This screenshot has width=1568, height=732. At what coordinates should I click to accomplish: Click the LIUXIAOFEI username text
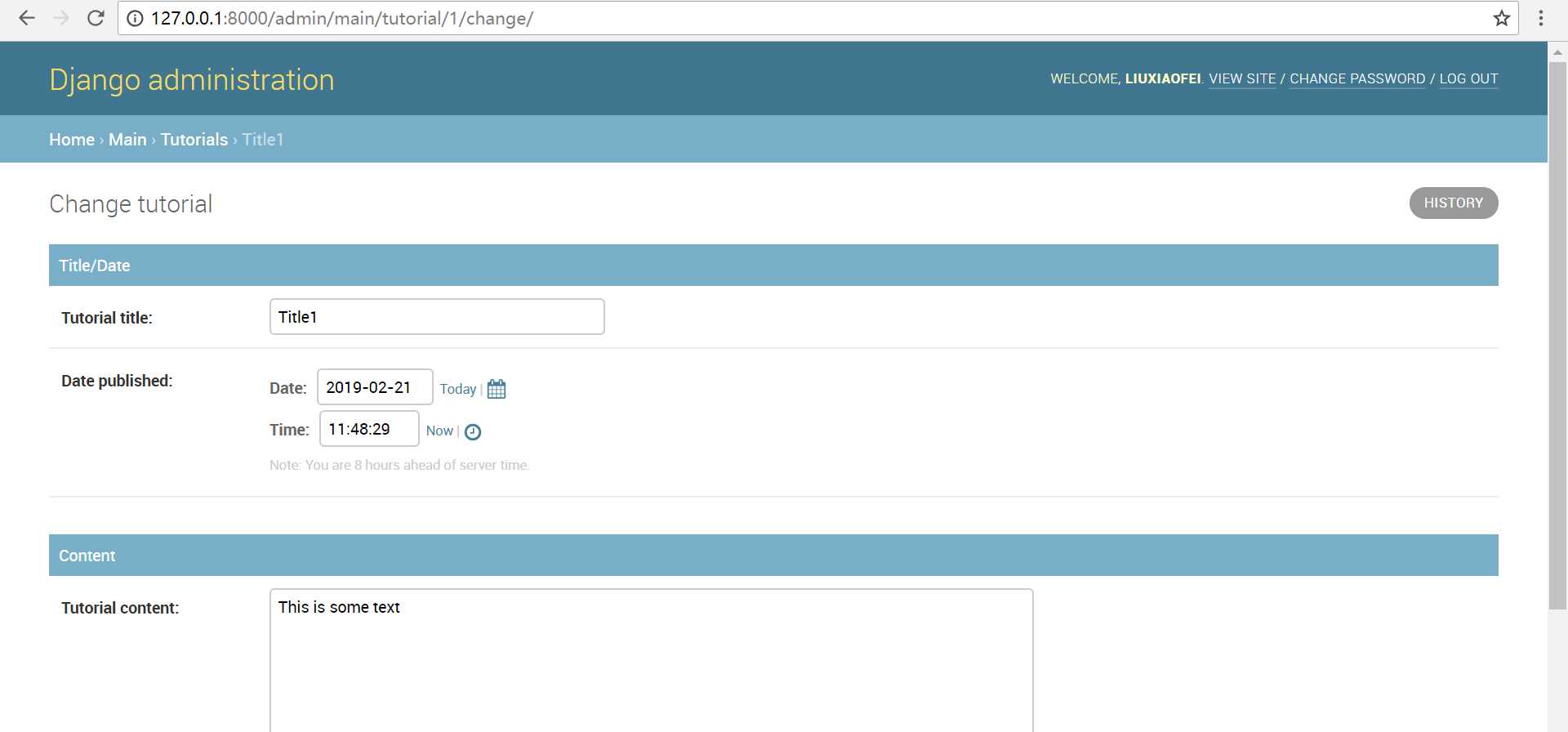[x=1163, y=78]
